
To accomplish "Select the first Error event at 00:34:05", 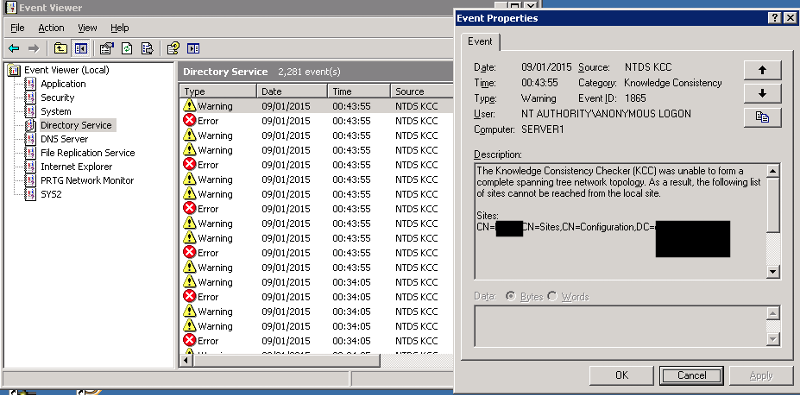I will [316, 297].
